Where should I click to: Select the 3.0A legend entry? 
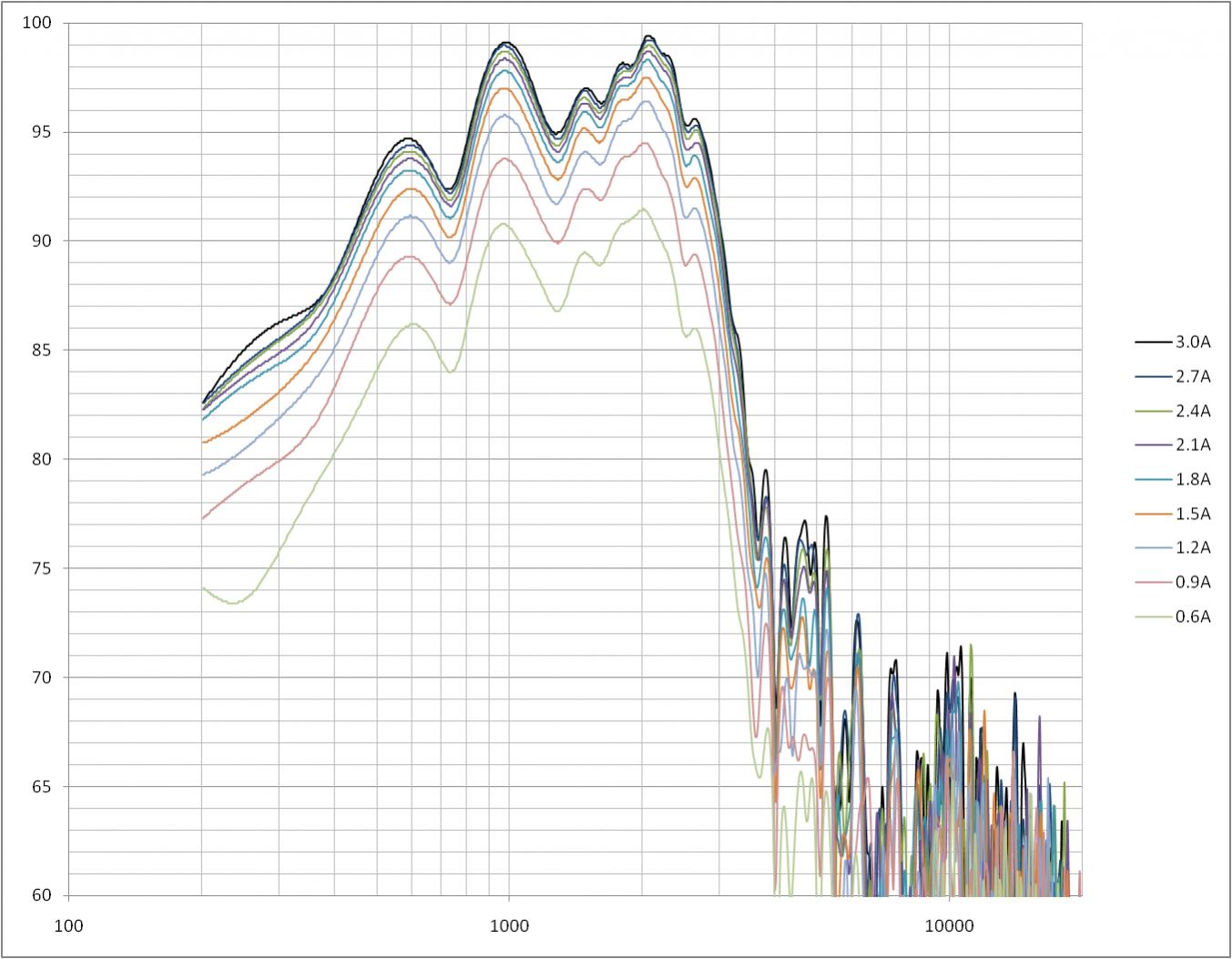coord(1173,342)
